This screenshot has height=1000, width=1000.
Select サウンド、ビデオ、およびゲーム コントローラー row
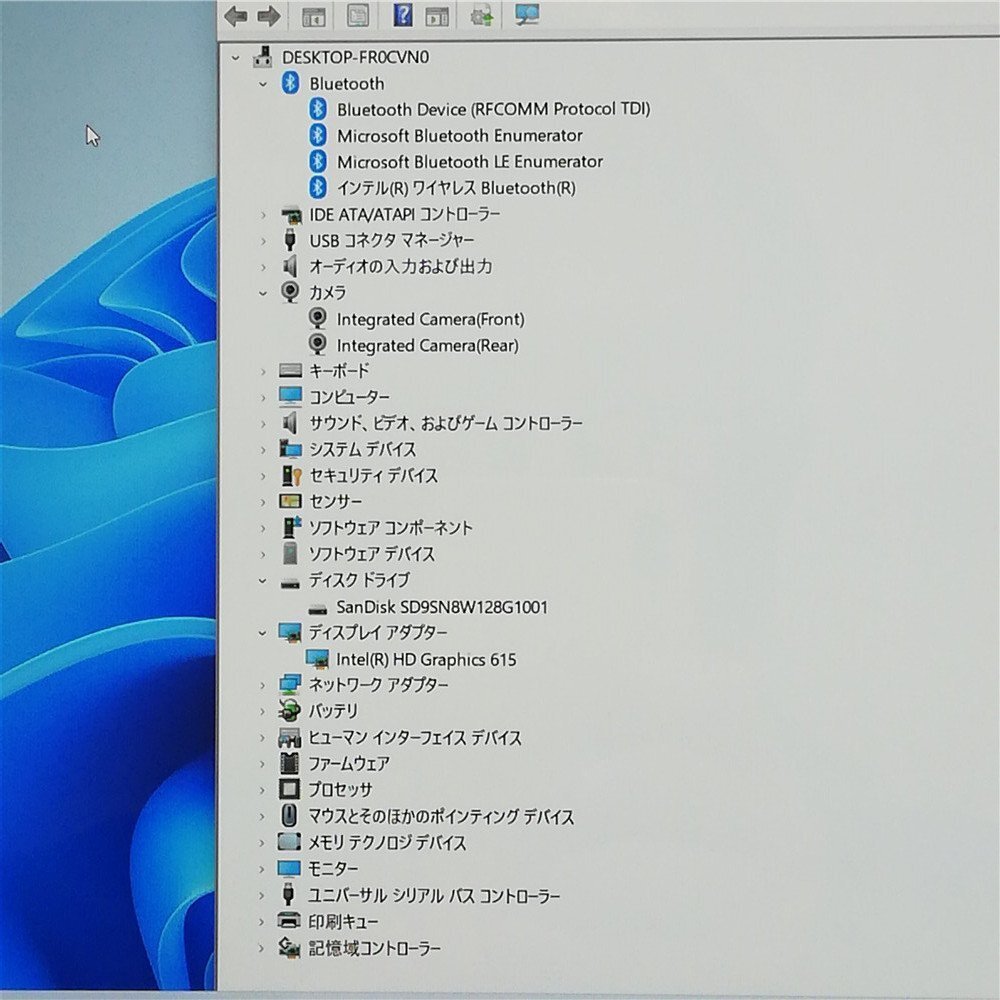pyautogui.click(x=446, y=423)
